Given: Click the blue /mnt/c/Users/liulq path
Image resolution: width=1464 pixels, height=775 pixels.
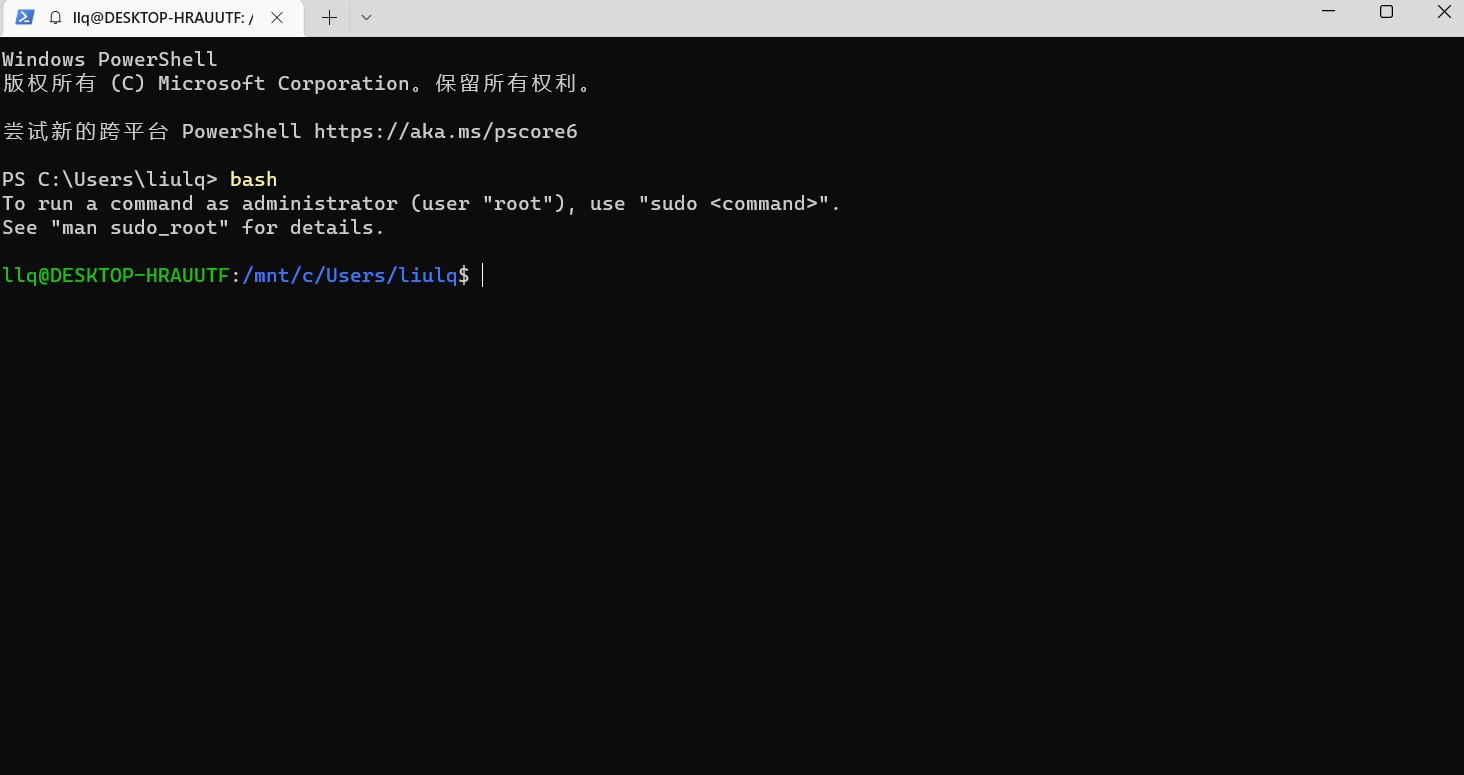Looking at the screenshot, I should (x=349, y=276).
